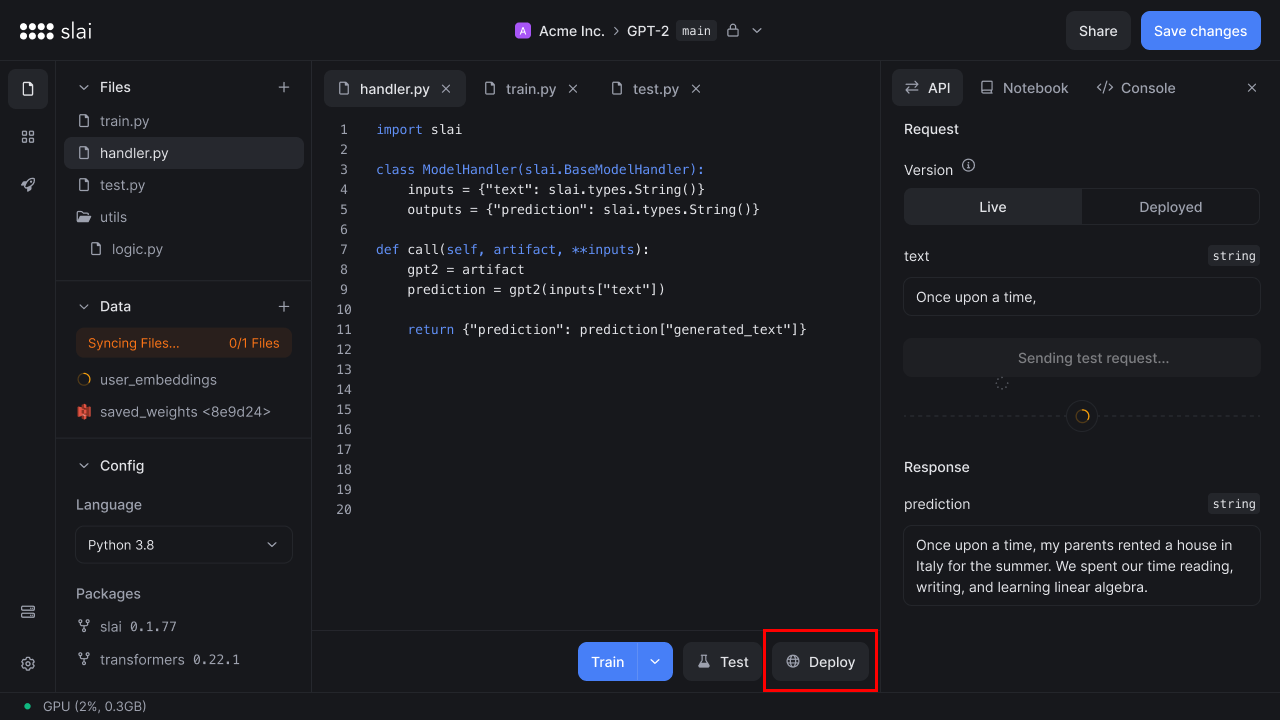The height and width of the screenshot is (720, 1280).
Task: Close the handler.py tab
Action: point(446,89)
